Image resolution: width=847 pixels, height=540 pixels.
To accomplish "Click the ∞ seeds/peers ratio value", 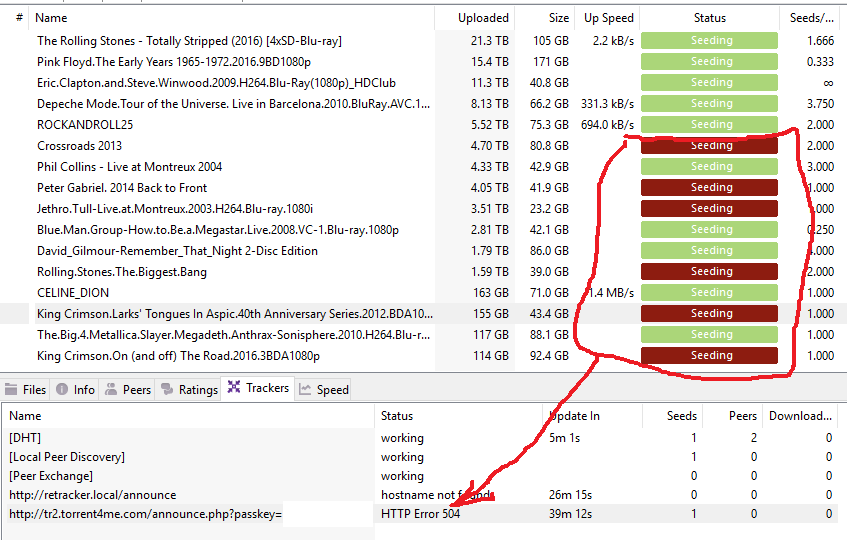I will pos(828,83).
